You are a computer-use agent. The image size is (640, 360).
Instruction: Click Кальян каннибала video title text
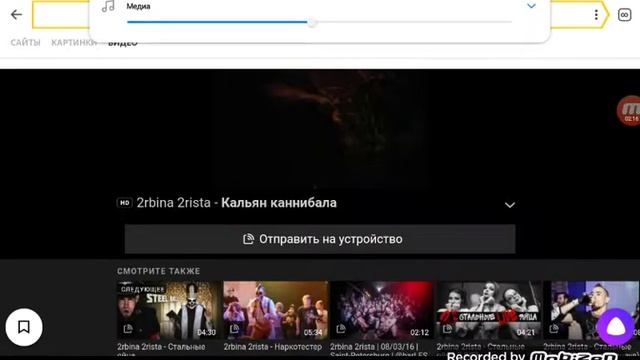[x=279, y=203]
